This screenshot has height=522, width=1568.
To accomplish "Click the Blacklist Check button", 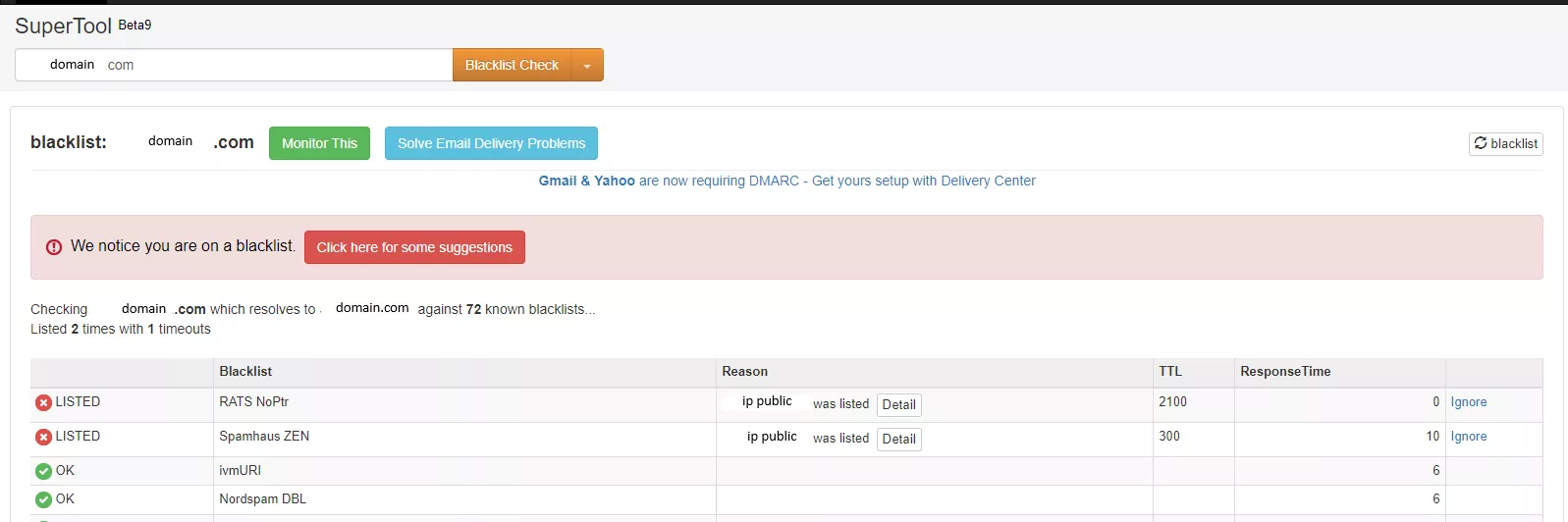I will pos(512,65).
